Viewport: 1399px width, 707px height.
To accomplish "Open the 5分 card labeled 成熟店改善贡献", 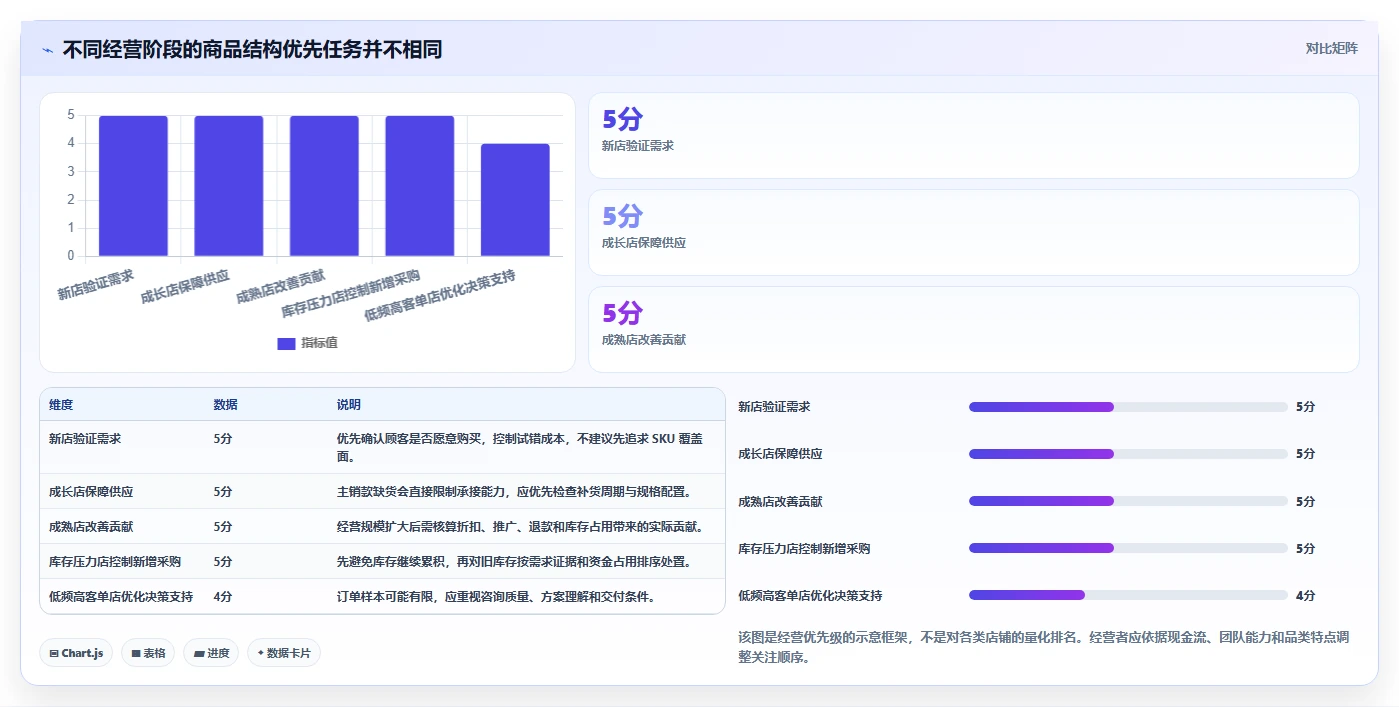I will click(973, 330).
